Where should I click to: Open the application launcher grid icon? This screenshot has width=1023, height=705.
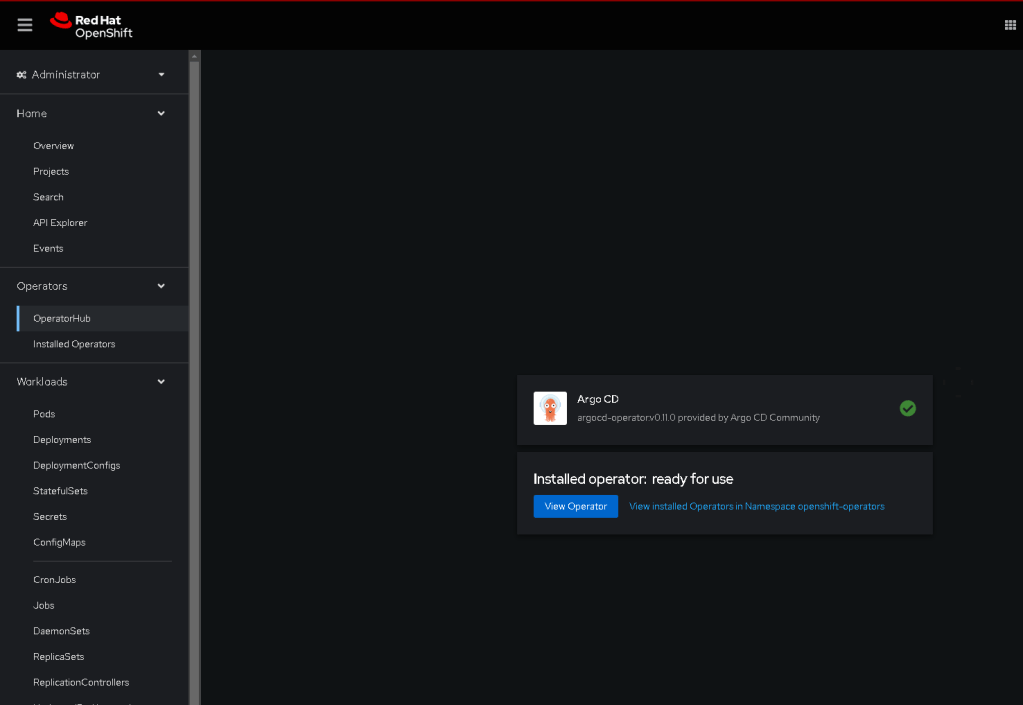pos(1010,25)
